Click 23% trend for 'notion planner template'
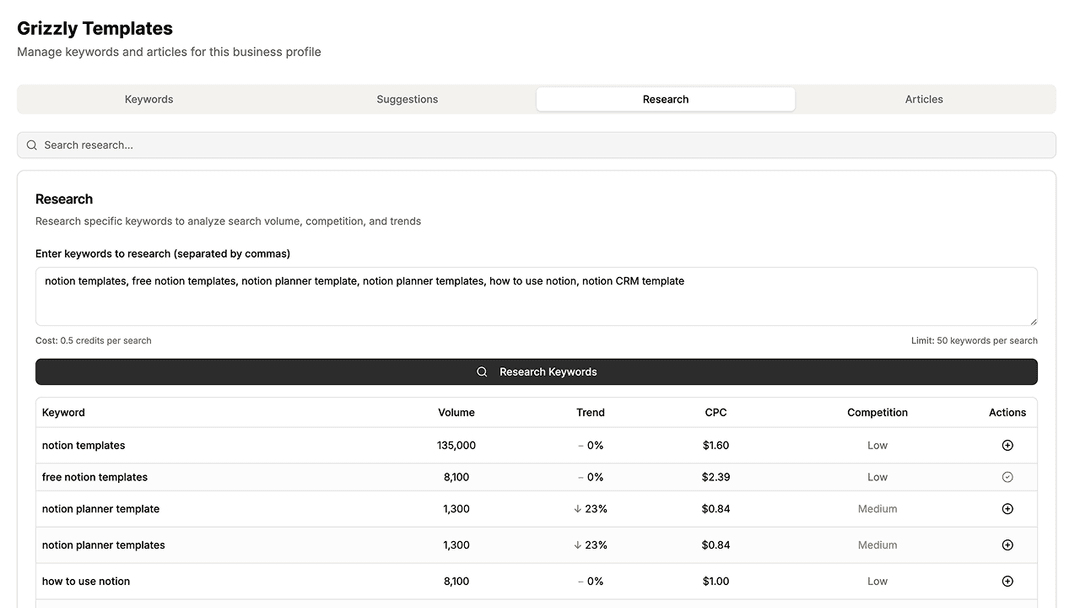 click(590, 509)
